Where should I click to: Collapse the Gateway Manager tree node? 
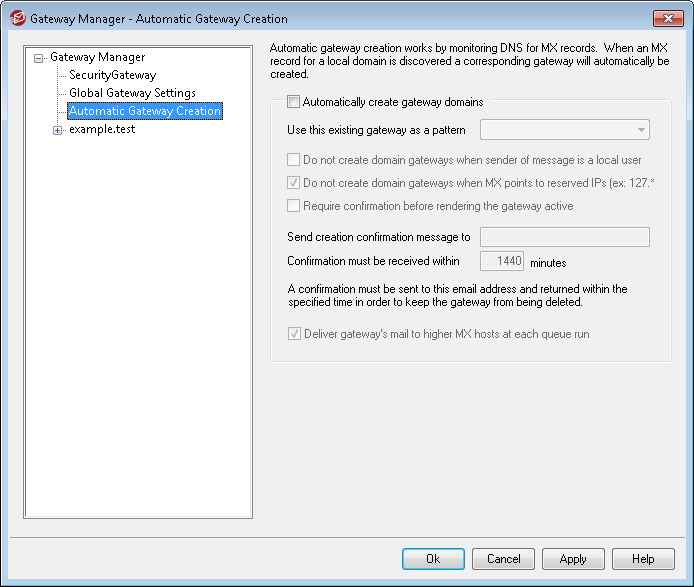click(39, 58)
